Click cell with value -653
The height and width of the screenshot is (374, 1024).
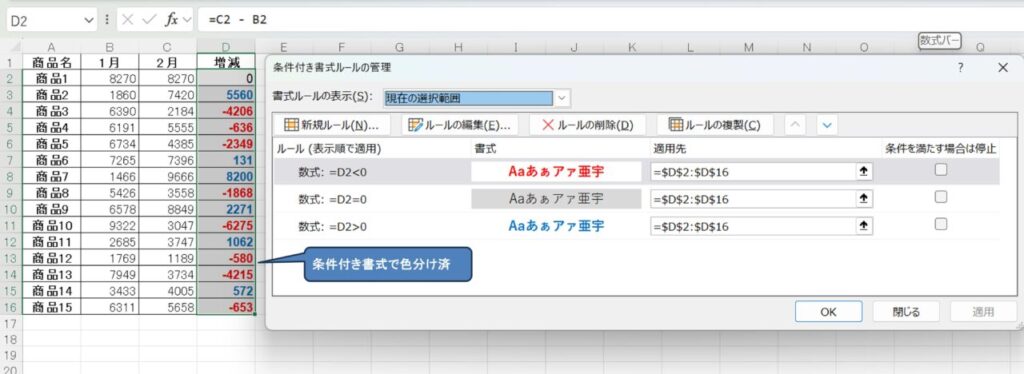(226, 307)
